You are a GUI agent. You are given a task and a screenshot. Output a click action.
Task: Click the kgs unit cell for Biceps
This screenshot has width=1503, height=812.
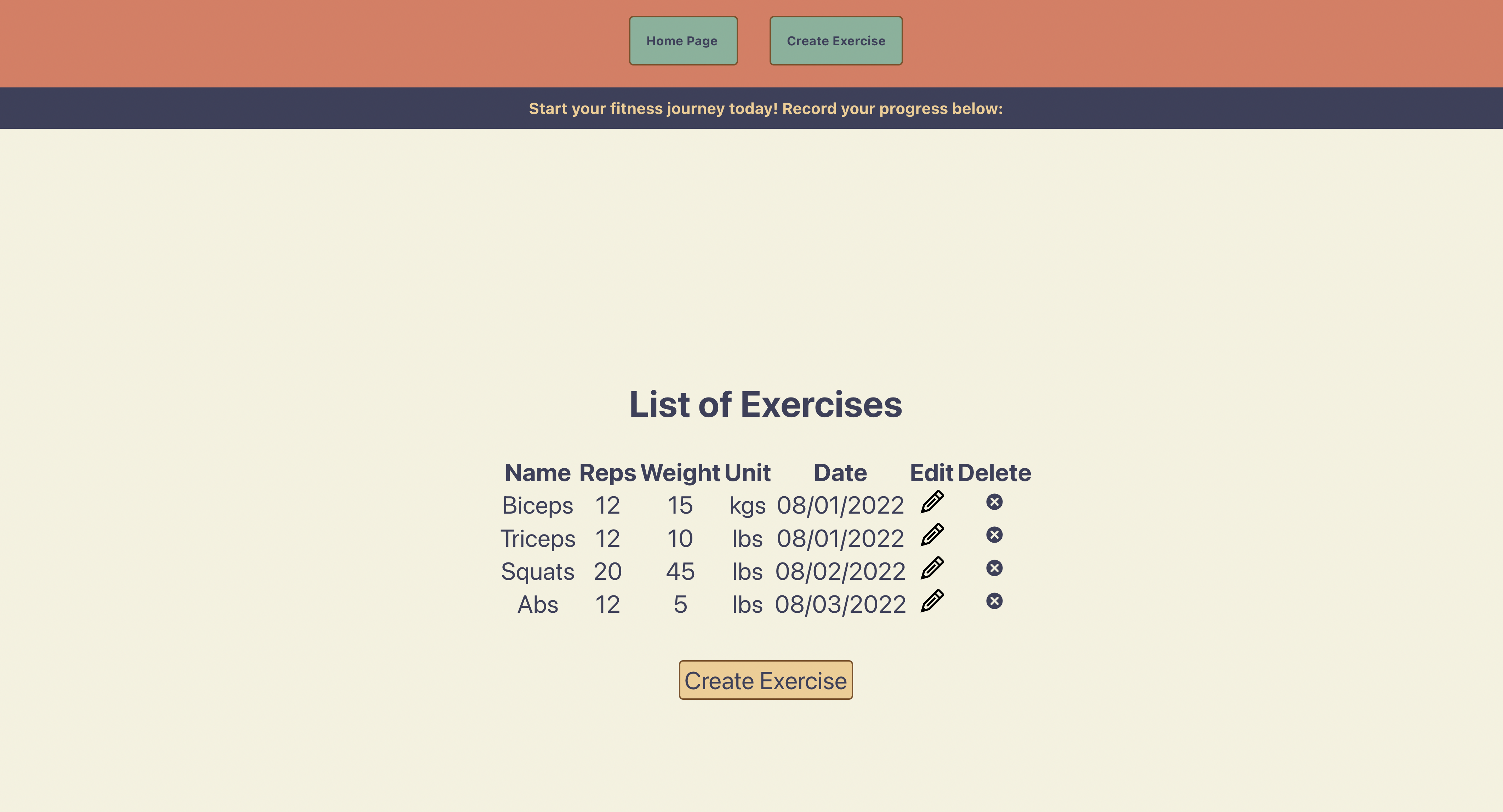click(x=747, y=506)
